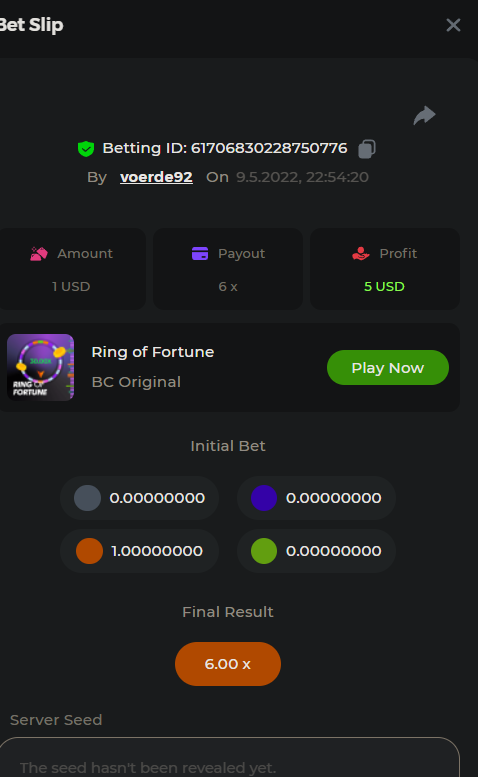Viewport: 478px width, 777px height.
Task: Select the purple color bet swatch
Action: point(264,498)
